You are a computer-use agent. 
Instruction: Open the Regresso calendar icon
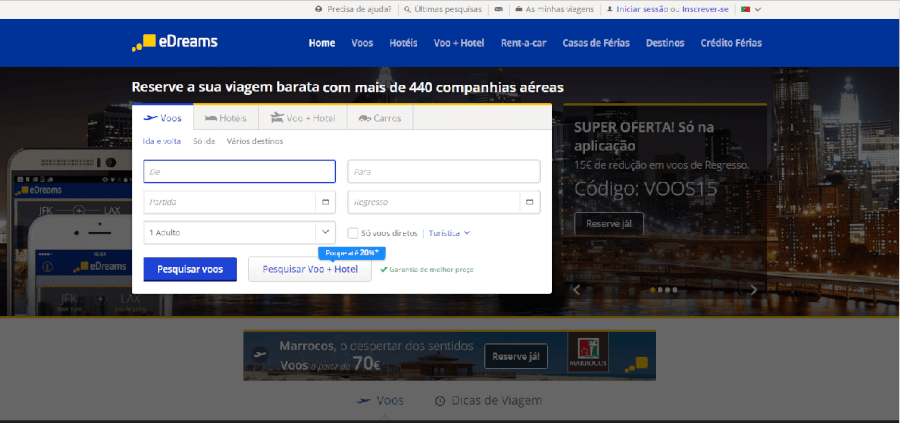pyautogui.click(x=530, y=202)
